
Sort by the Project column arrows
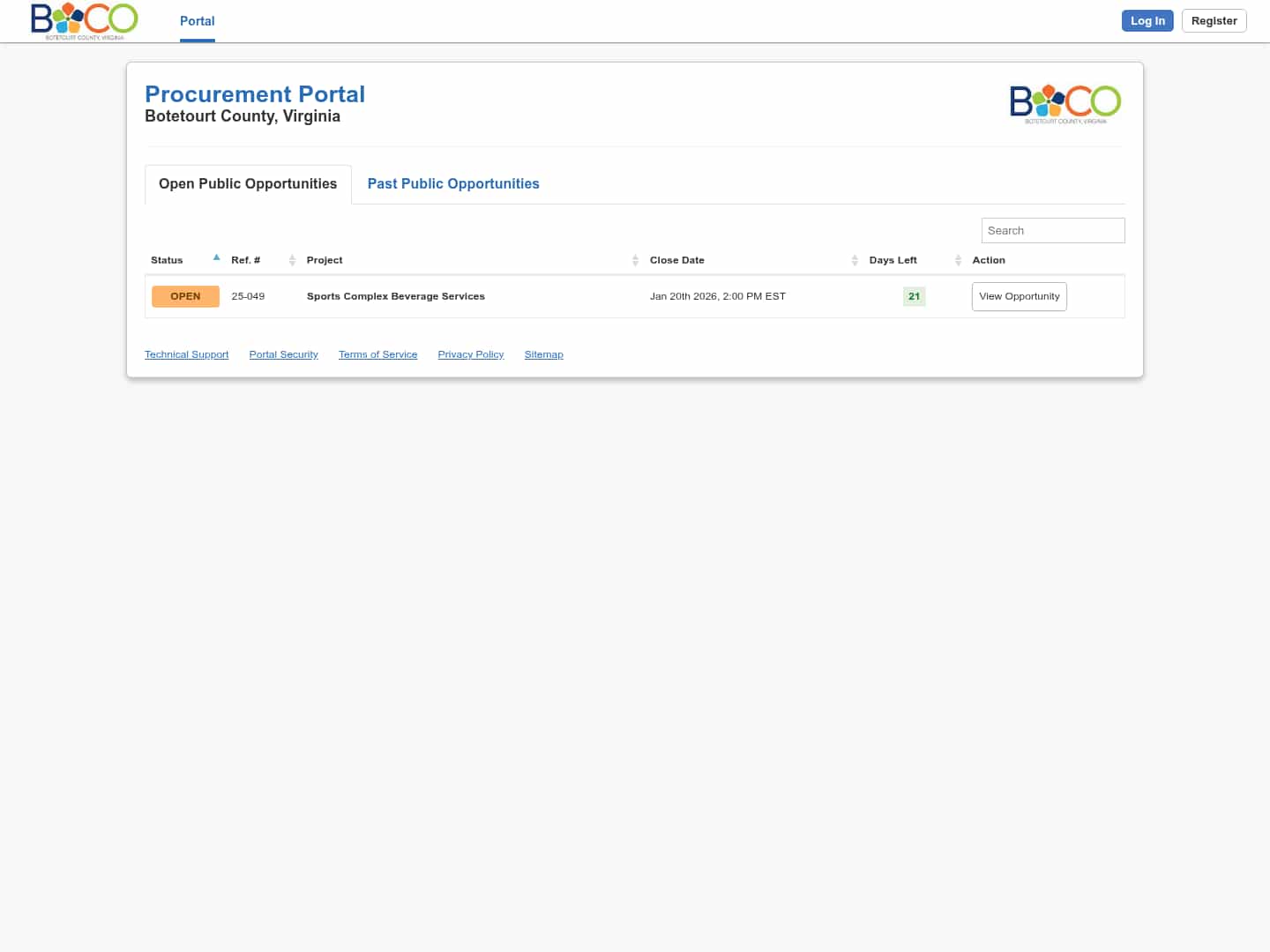635,260
